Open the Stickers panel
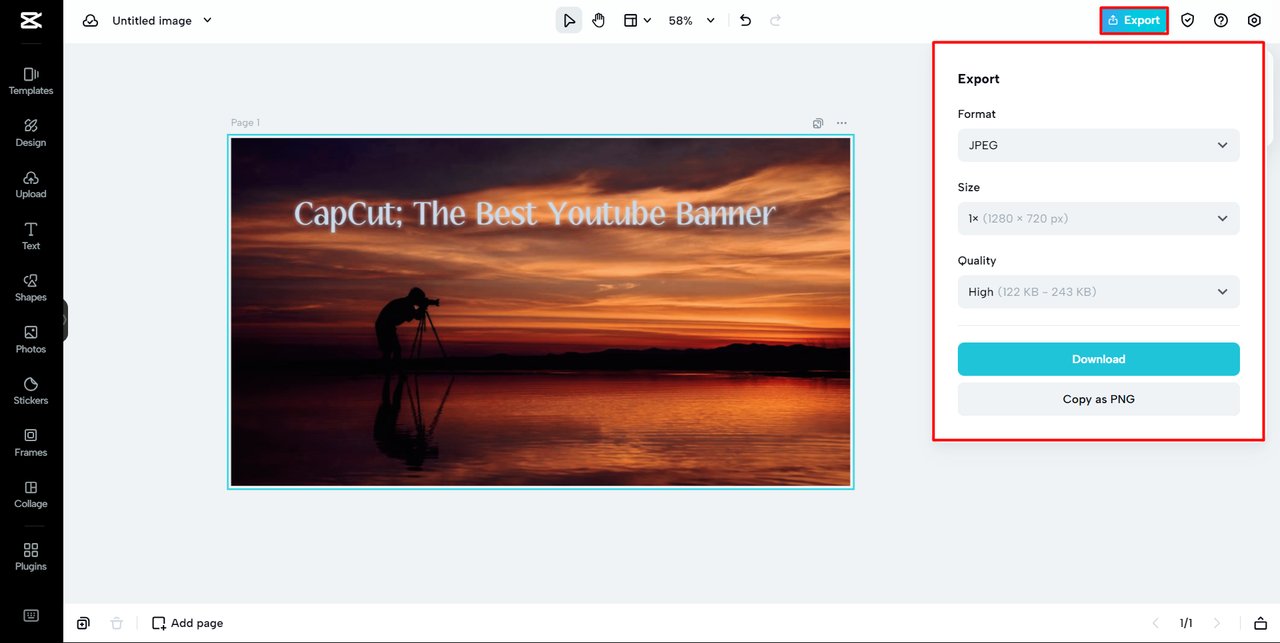This screenshot has width=1280, height=643. [x=31, y=391]
